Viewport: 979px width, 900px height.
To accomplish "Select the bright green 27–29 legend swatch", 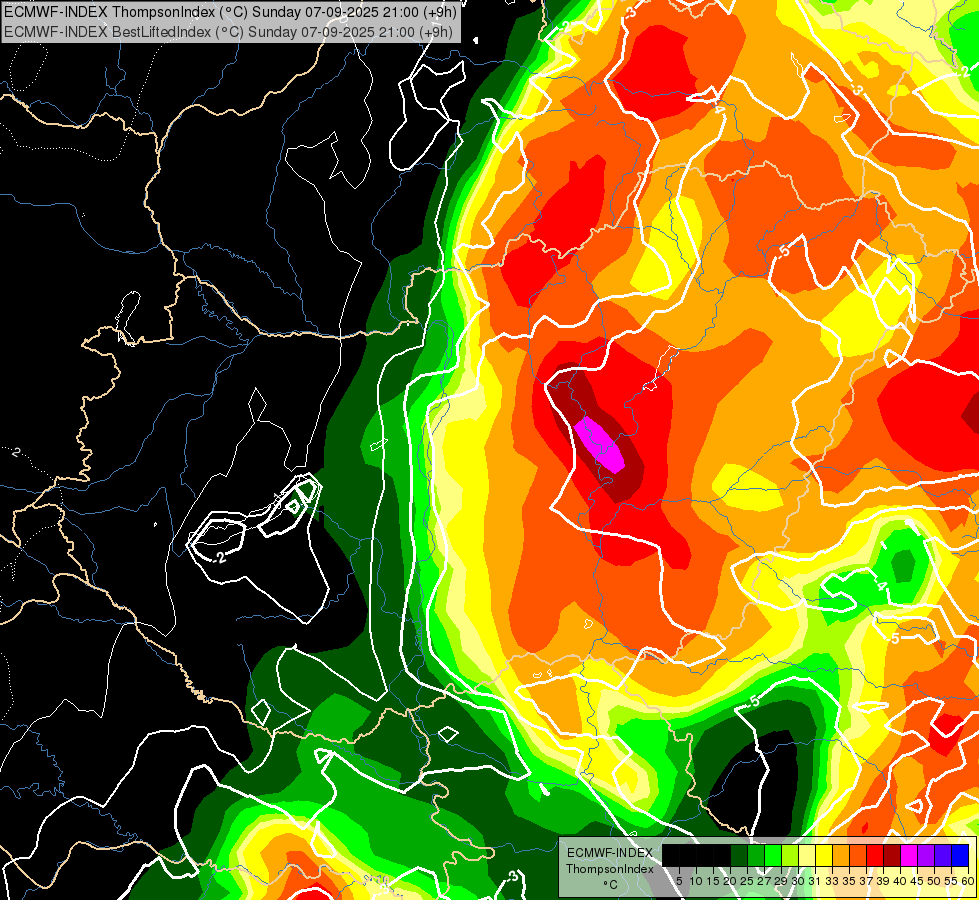I will [773, 855].
